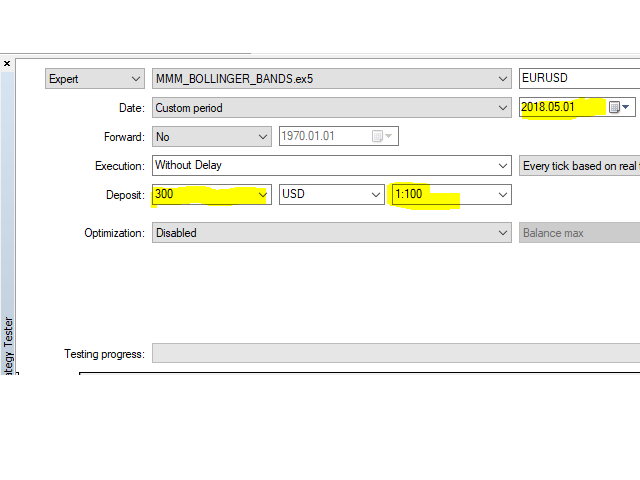Screen dimensions: 640x480
Task: Open the Deposit 300 amount dropdown
Action: (x=212, y=194)
